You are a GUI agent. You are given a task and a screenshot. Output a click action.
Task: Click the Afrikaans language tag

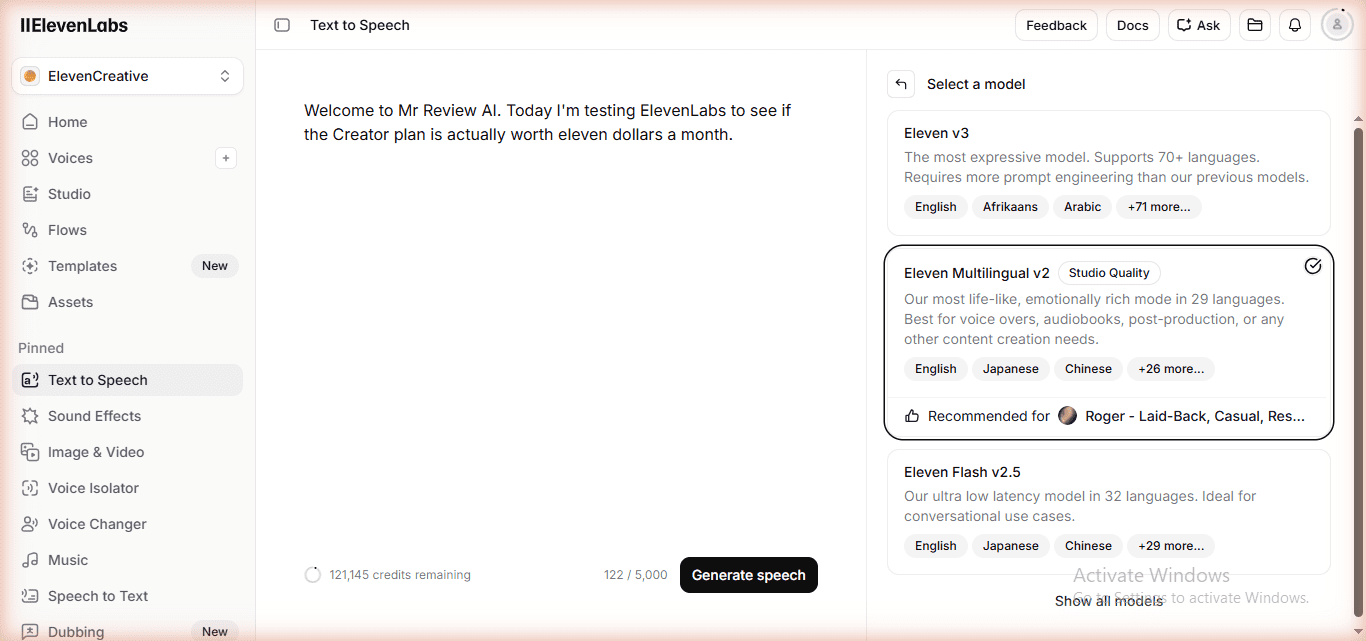click(1010, 207)
